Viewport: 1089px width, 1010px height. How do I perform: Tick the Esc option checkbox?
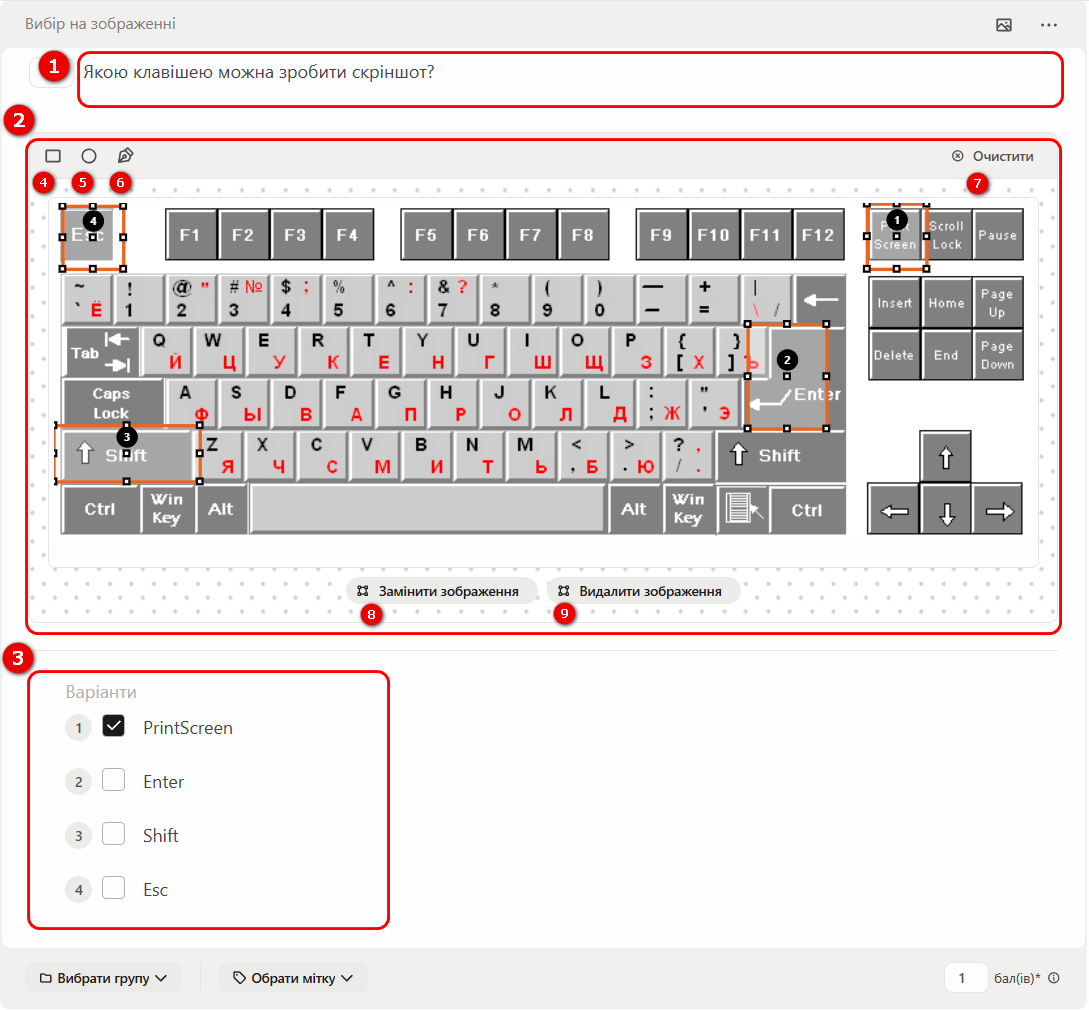(x=114, y=888)
